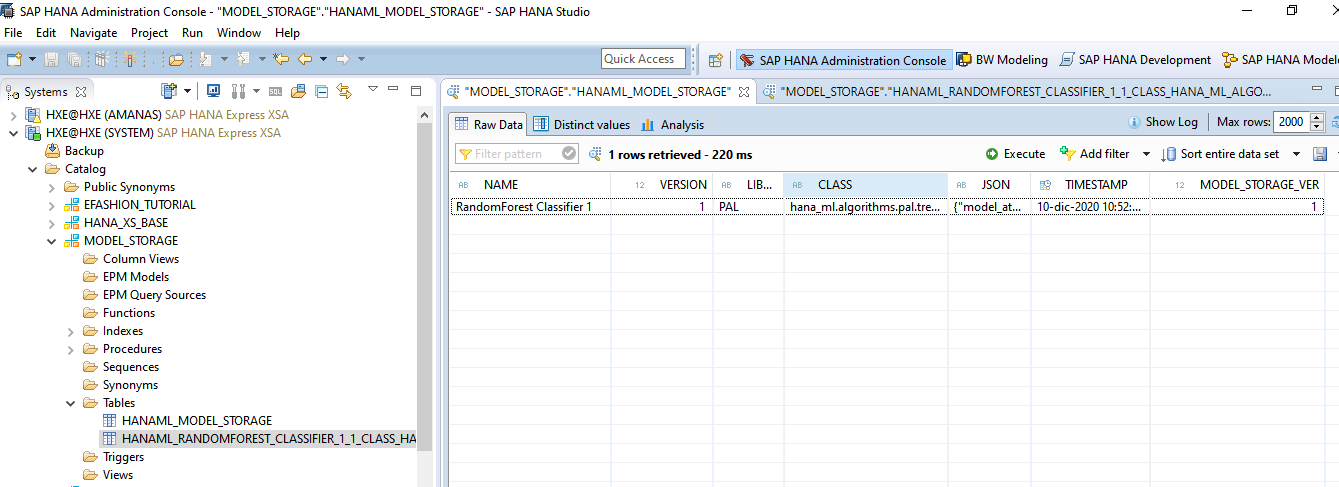Click the Administration monitor icon in Systems view
The image size is (1339, 487).
point(213,91)
